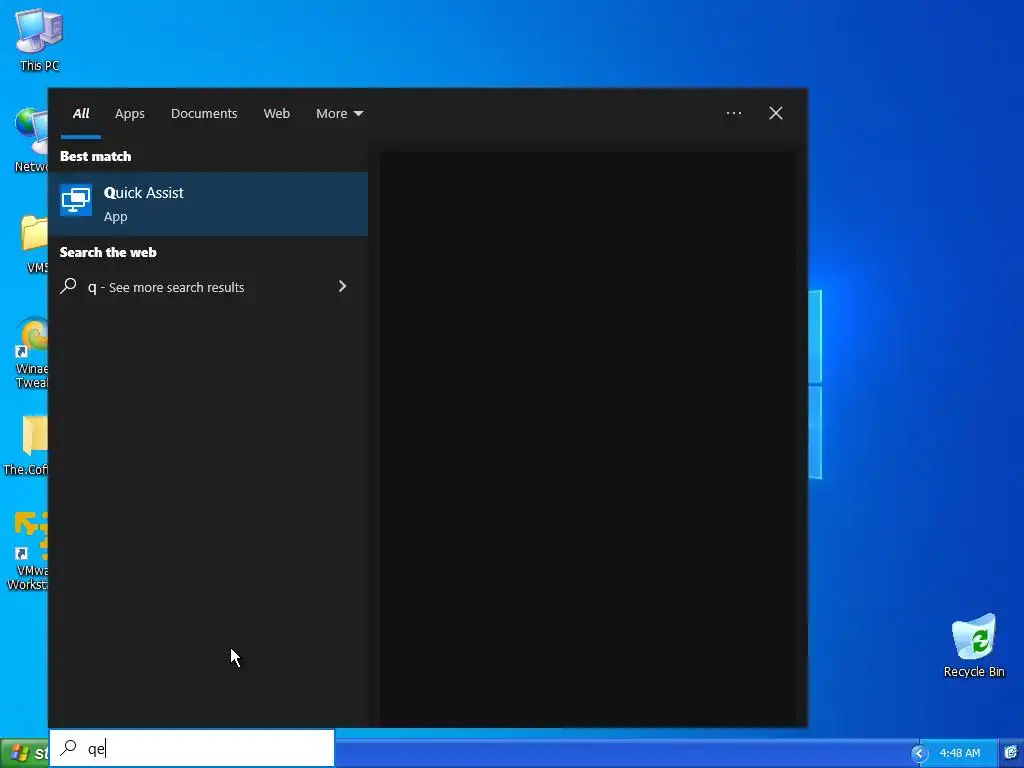Click the 4:48 AM taskbar clock

coord(959,753)
